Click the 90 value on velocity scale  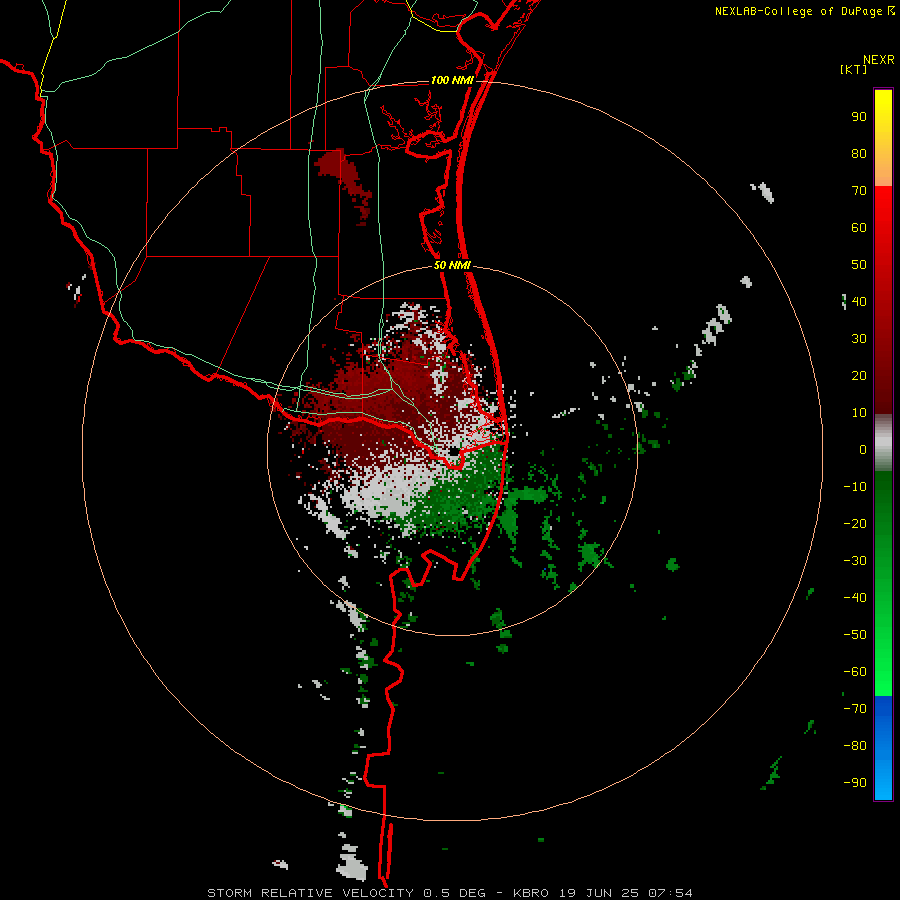859,117
